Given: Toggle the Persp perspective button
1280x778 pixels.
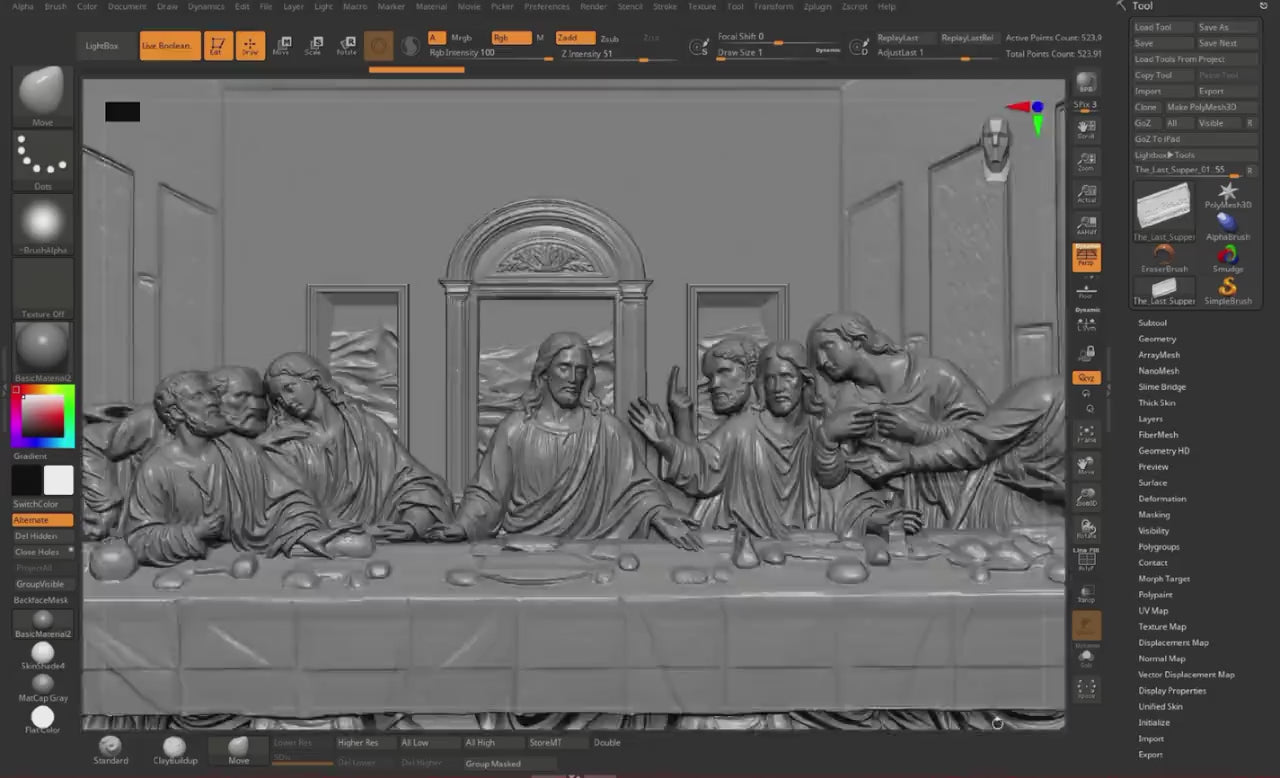Looking at the screenshot, I should (x=1086, y=258).
